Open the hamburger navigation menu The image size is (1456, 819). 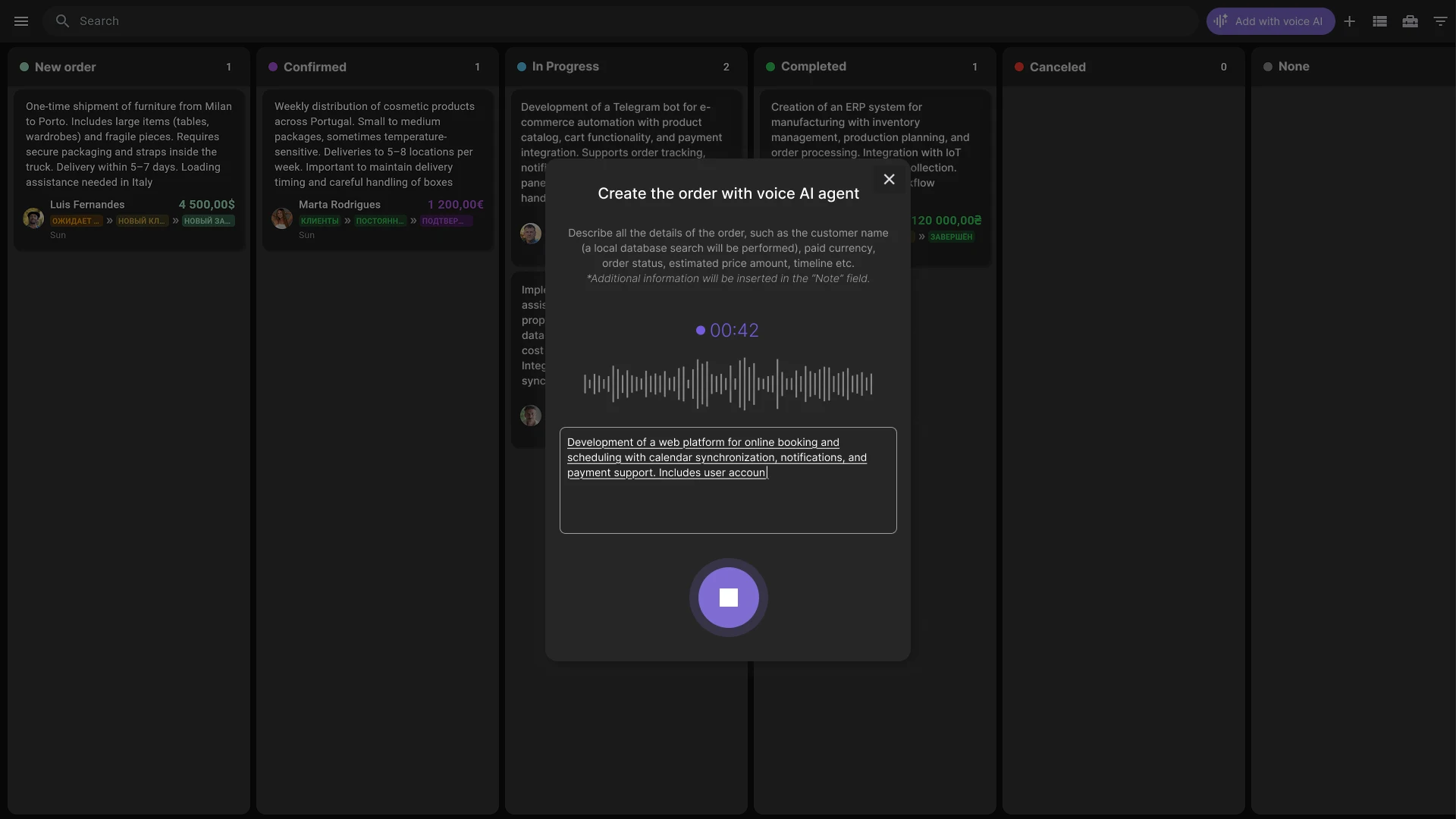[20, 20]
